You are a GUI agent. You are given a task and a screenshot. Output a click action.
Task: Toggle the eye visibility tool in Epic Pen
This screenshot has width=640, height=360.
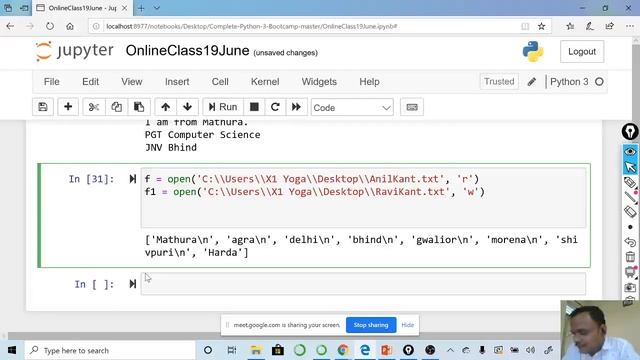tap(630, 151)
